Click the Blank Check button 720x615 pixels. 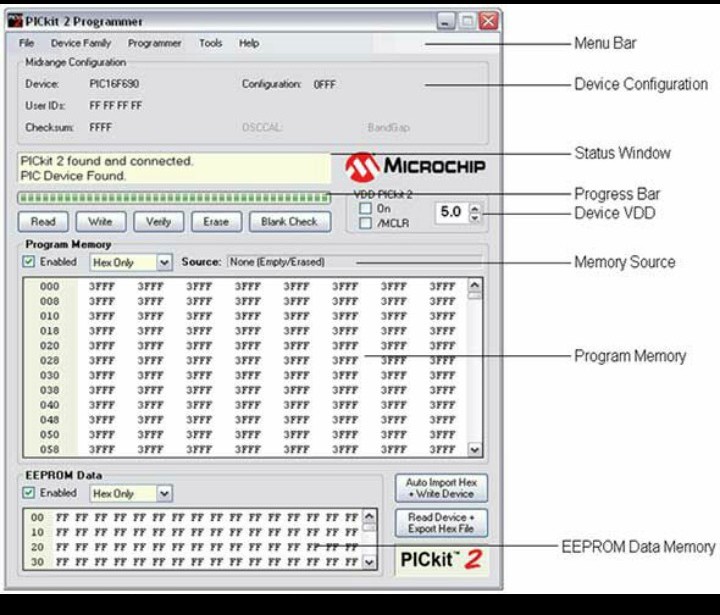tap(290, 222)
